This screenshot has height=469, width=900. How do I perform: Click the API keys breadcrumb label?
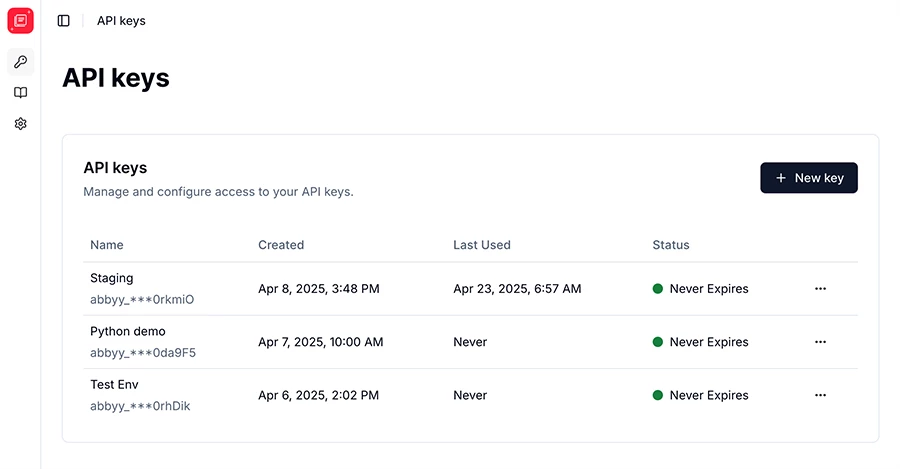pos(121,21)
